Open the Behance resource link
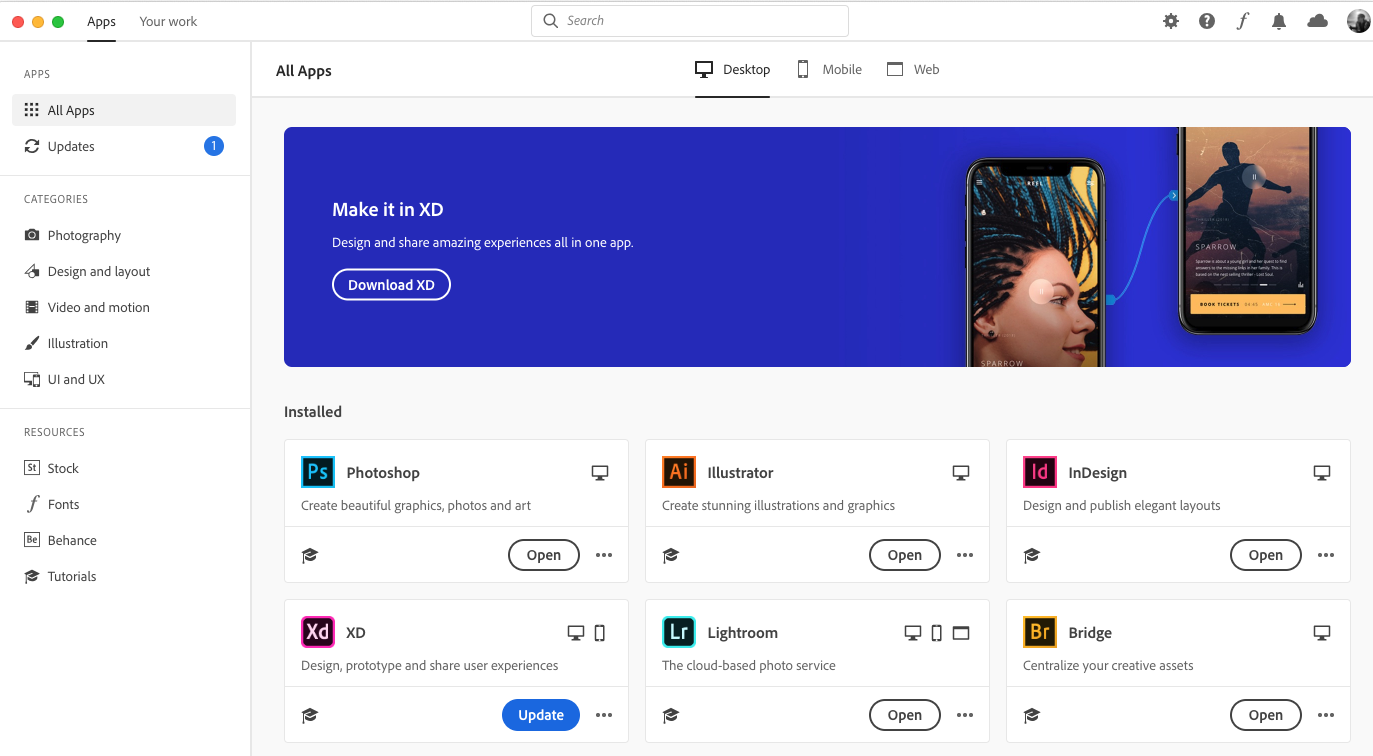 tap(124, 540)
